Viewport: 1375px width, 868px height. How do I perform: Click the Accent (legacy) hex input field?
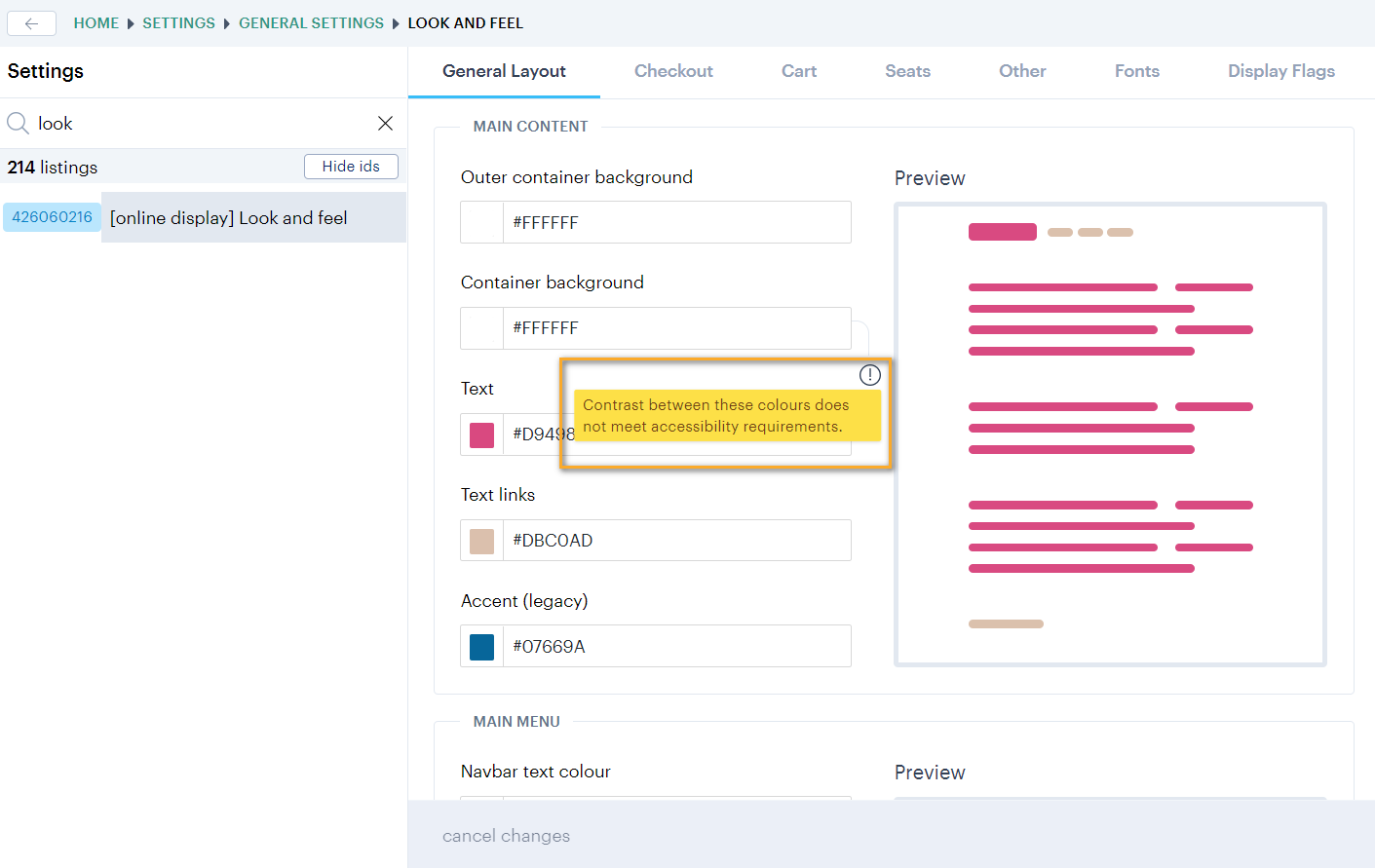click(677, 646)
